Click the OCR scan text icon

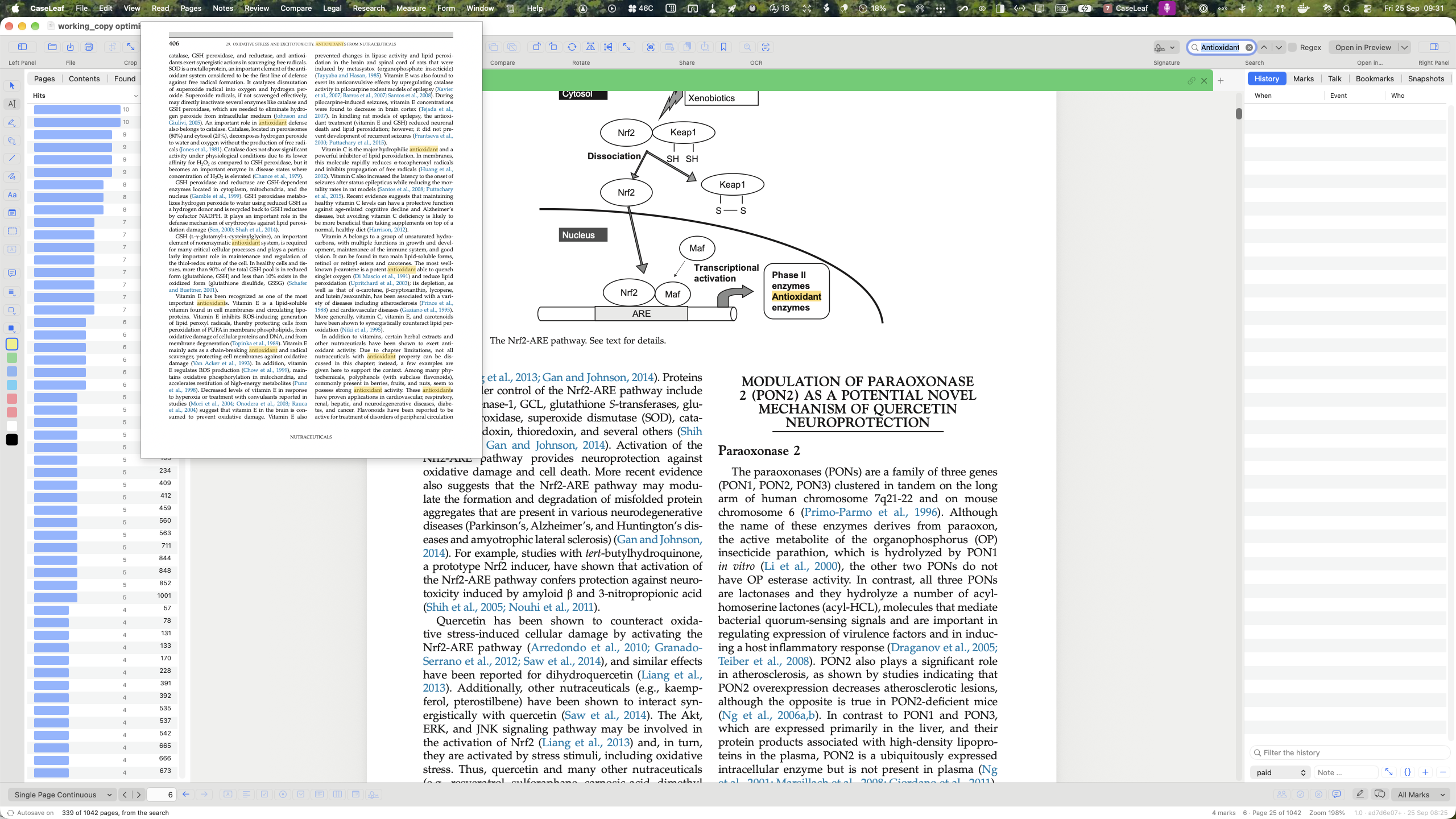[x=766, y=47]
